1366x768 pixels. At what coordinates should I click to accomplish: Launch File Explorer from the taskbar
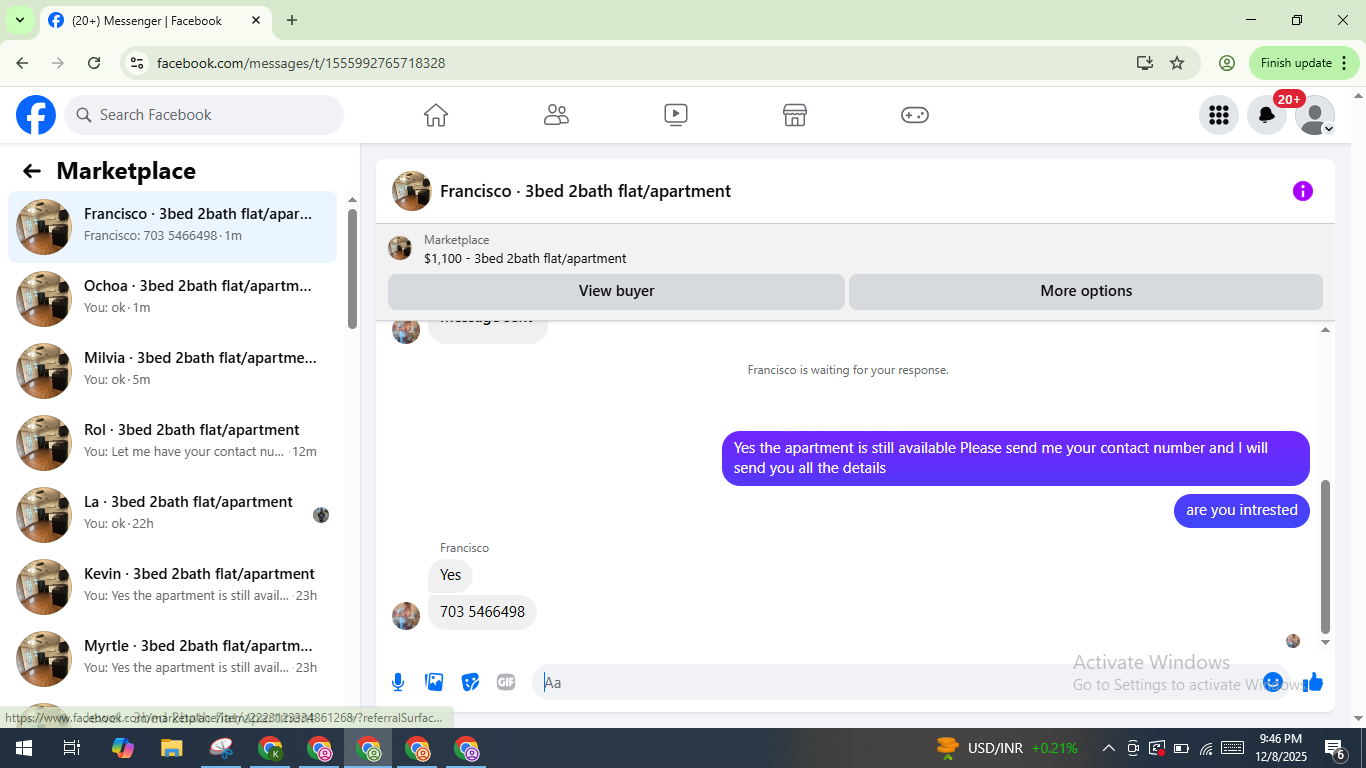coord(172,748)
